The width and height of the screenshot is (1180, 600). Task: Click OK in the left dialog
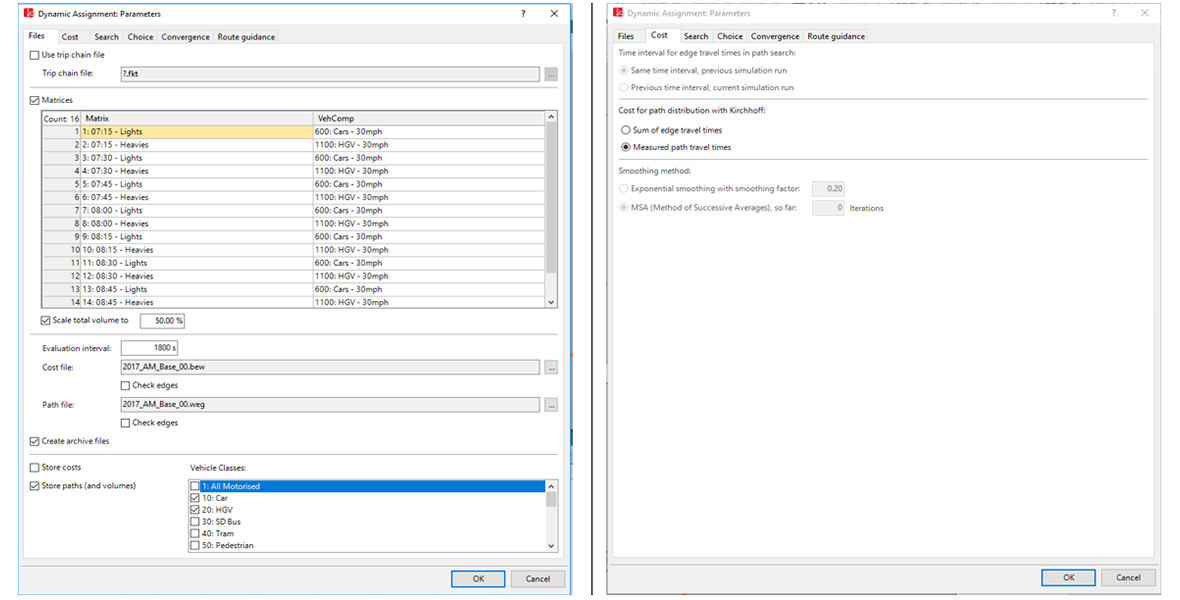tap(479, 579)
